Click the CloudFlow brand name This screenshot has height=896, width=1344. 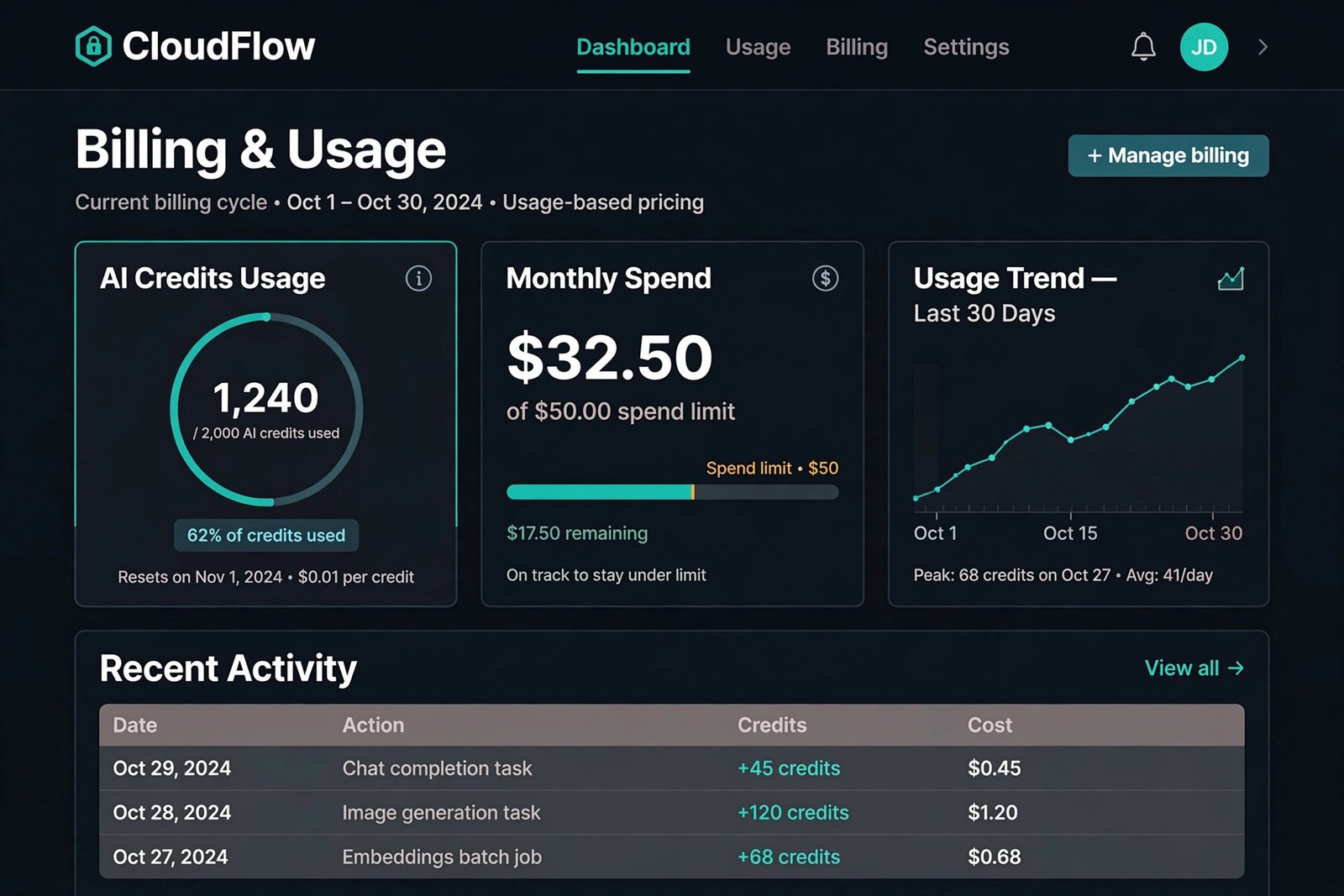(218, 46)
